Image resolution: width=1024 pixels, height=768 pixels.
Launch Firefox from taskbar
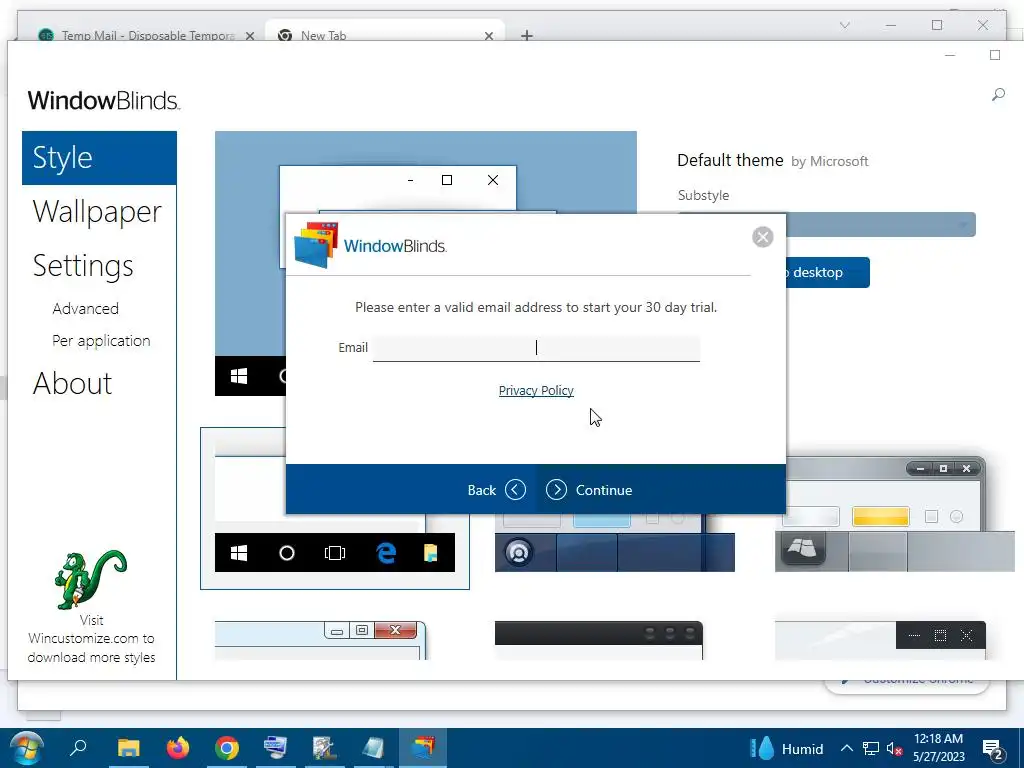tap(178, 748)
